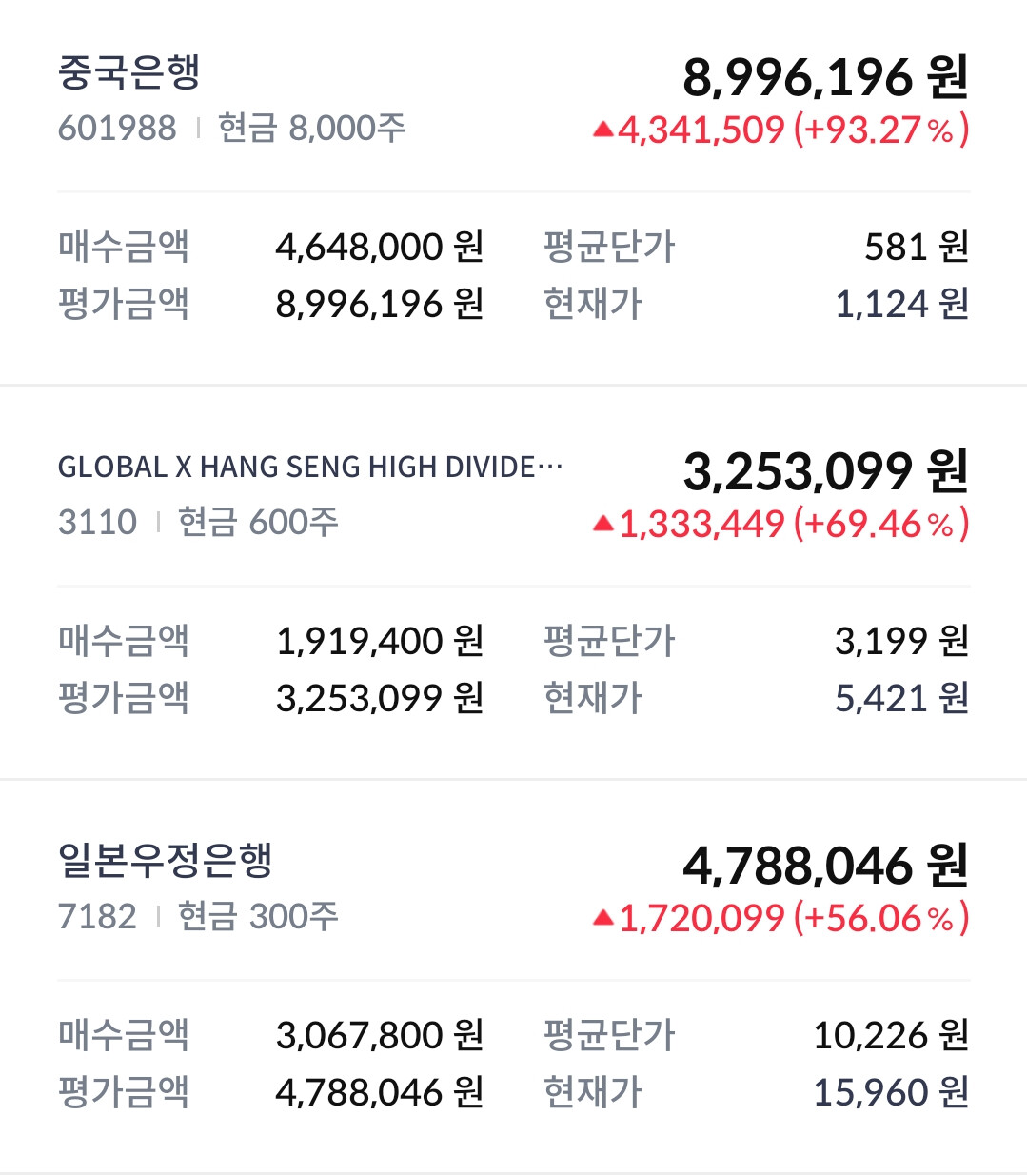Tap the 601988 ticker code
Viewport: 1027px width, 1176px height.
[x=117, y=128]
